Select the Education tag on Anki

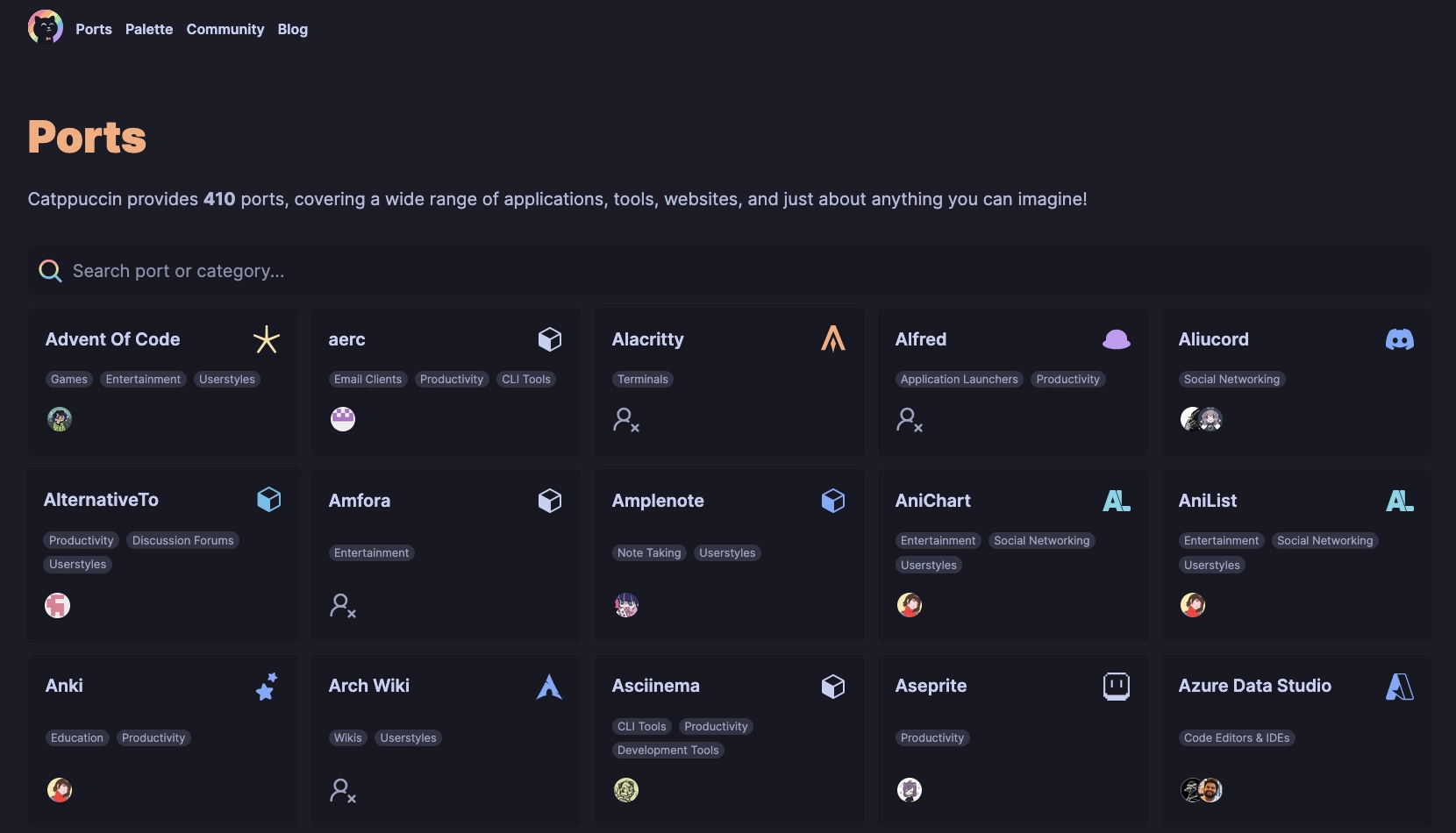[77, 738]
